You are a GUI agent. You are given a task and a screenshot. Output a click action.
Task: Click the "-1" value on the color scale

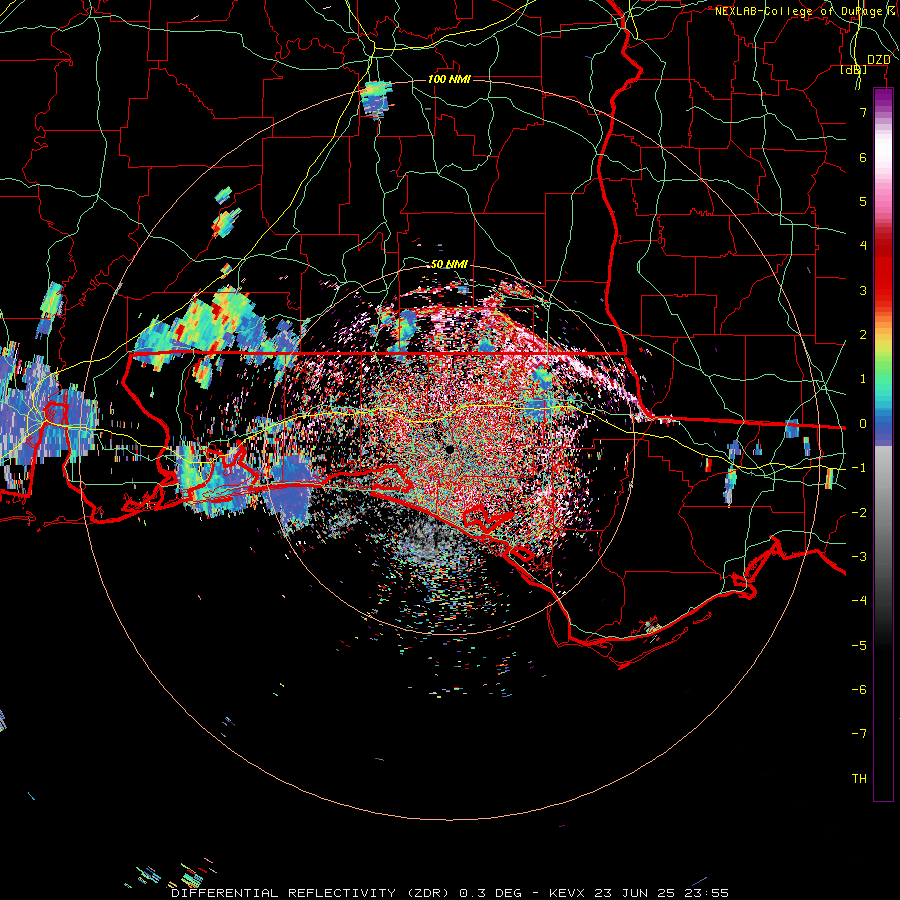click(x=859, y=468)
